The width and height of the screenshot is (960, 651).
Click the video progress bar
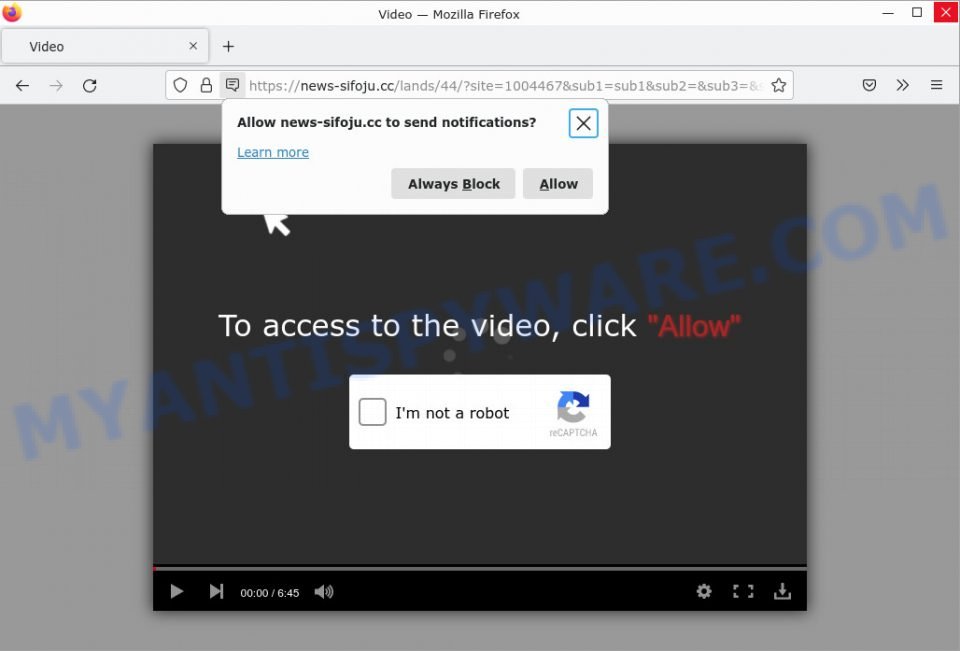click(479, 568)
